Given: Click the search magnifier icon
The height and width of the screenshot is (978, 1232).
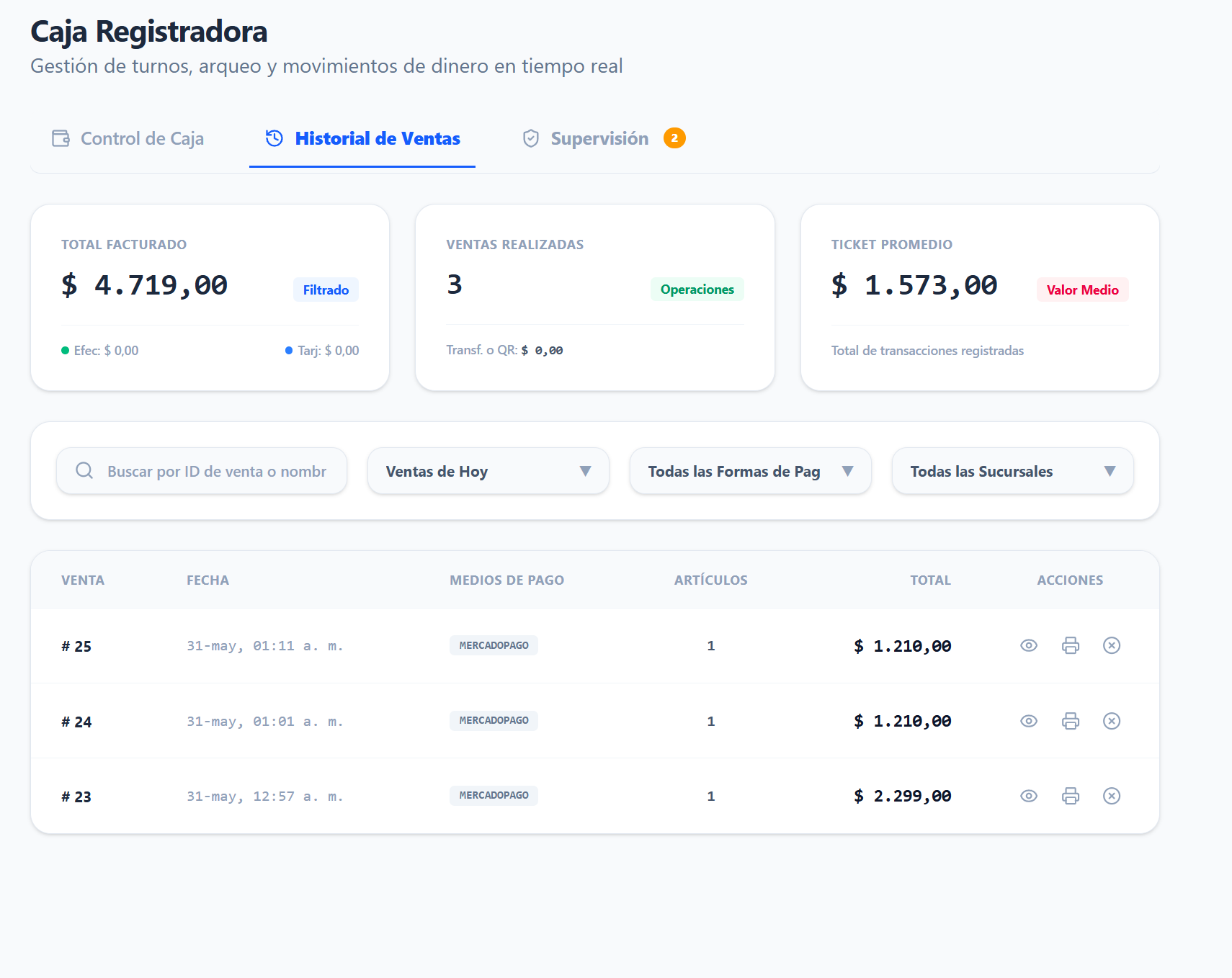Looking at the screenshot, I should [84, 471].
